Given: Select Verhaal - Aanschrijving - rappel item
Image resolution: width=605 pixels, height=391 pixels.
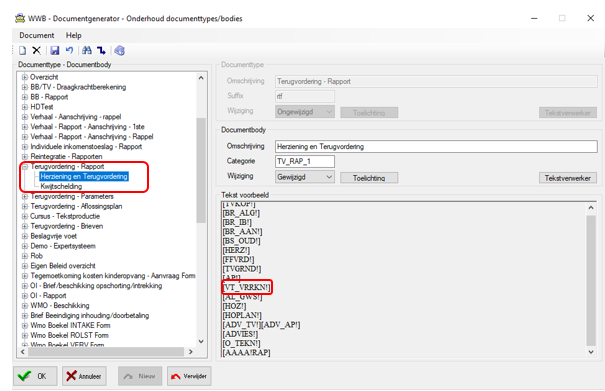Looking at the screenshot, I should point(76,117).
